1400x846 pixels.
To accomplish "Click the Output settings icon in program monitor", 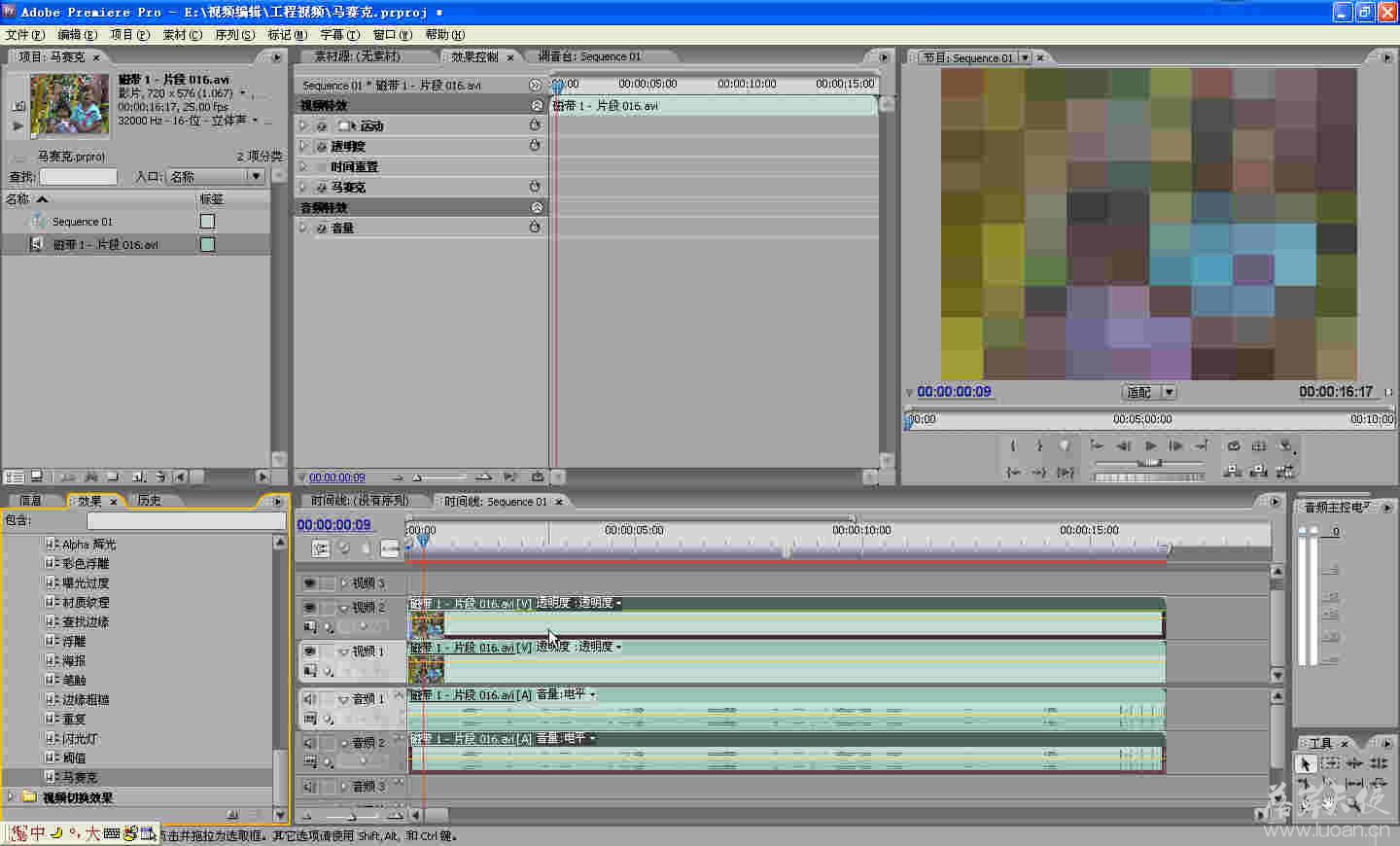I will coord(1286,446).
